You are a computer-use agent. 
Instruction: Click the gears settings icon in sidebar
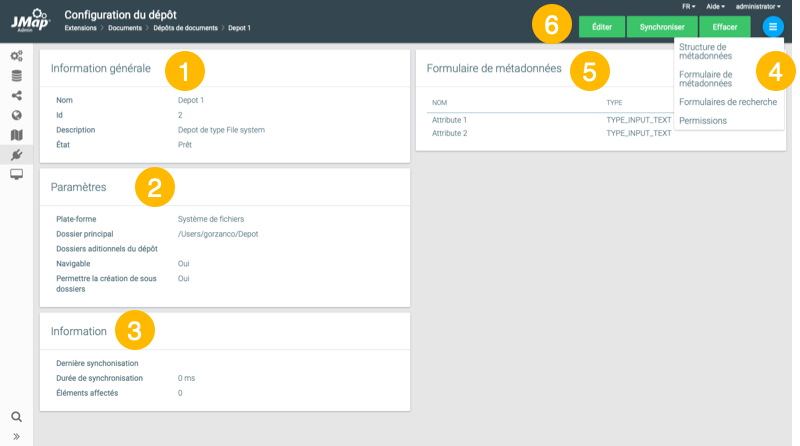click(17, 56)
